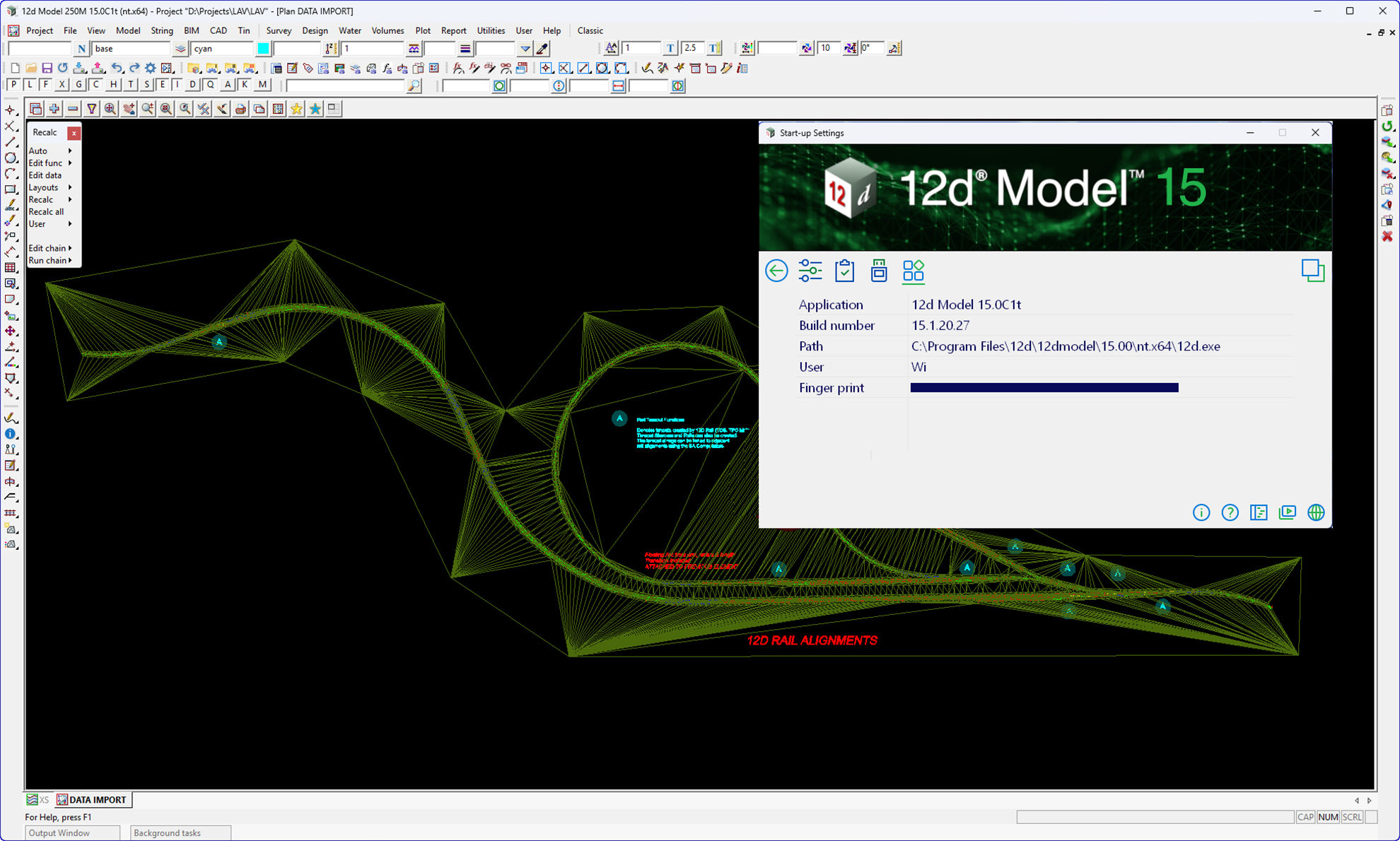Viewport: 1400px width, 841px height.
Task: Expand the Layouts submenu
Action: (x=51, y=187)
